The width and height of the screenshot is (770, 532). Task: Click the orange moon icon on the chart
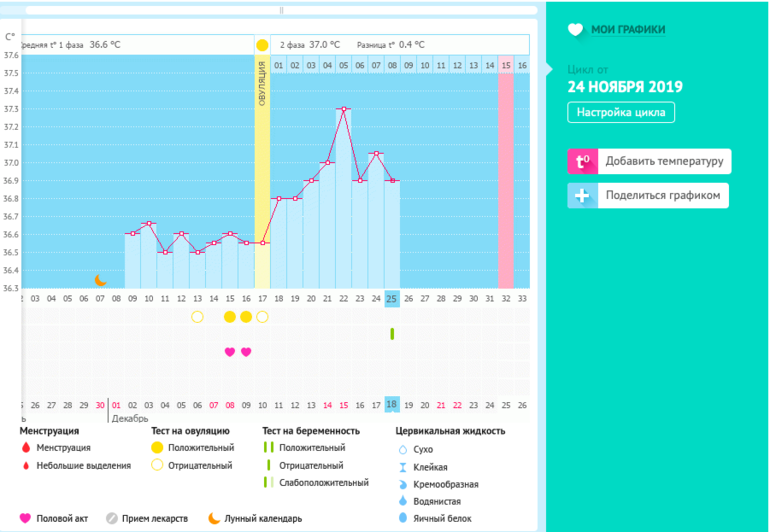(x=100, y=280)
